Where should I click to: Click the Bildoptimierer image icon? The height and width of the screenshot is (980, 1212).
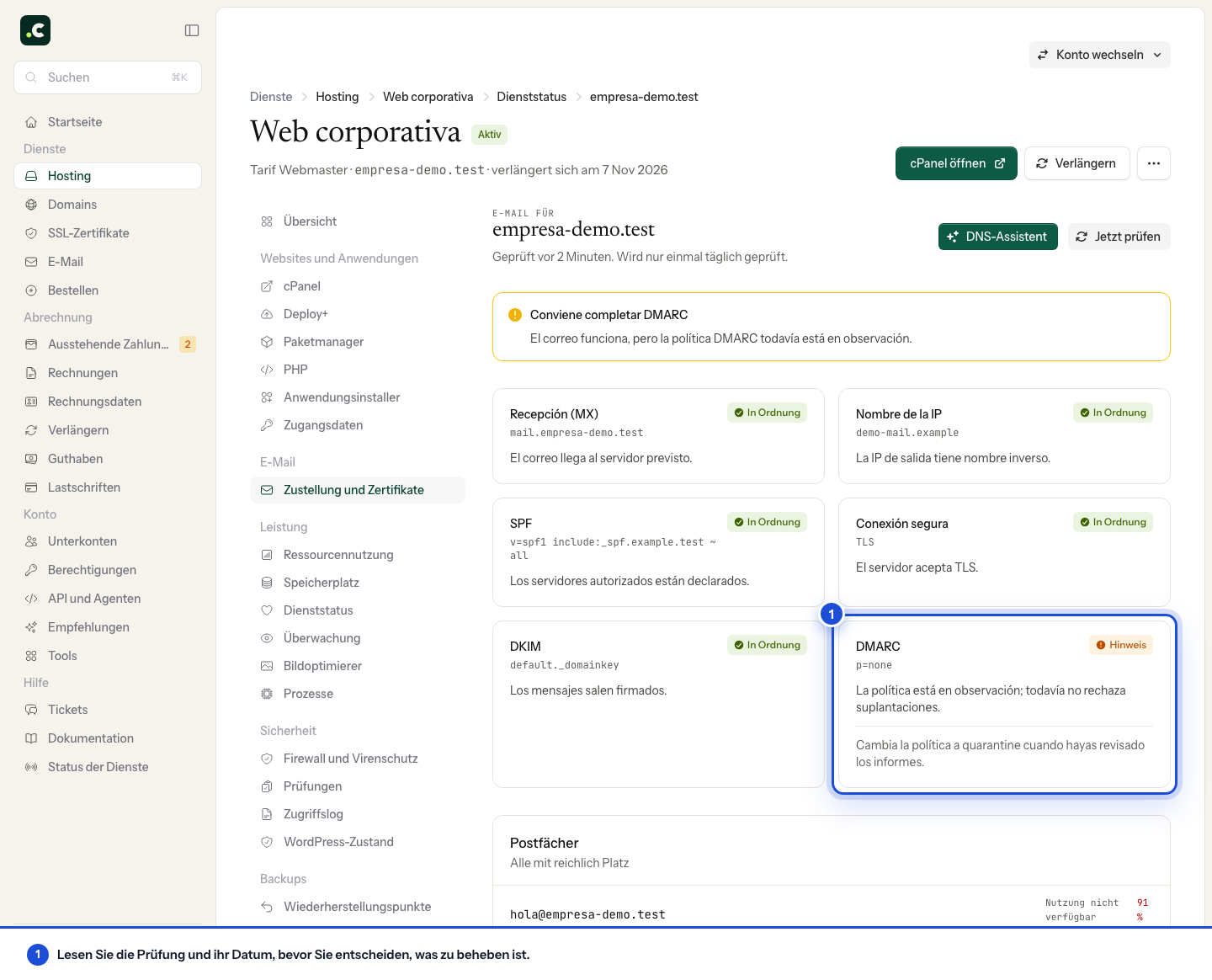pyautogui.click(x=267, y=666)
